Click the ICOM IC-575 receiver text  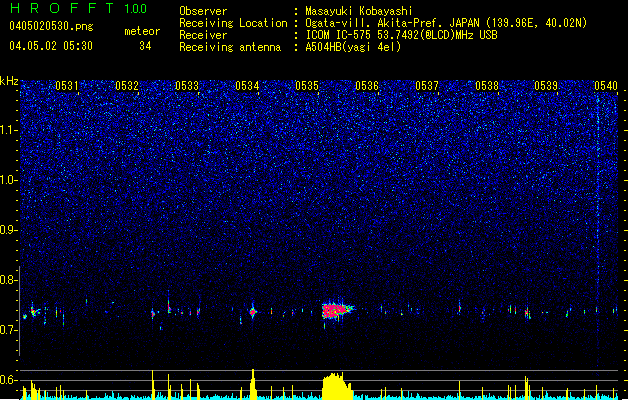tap(401, 35)
